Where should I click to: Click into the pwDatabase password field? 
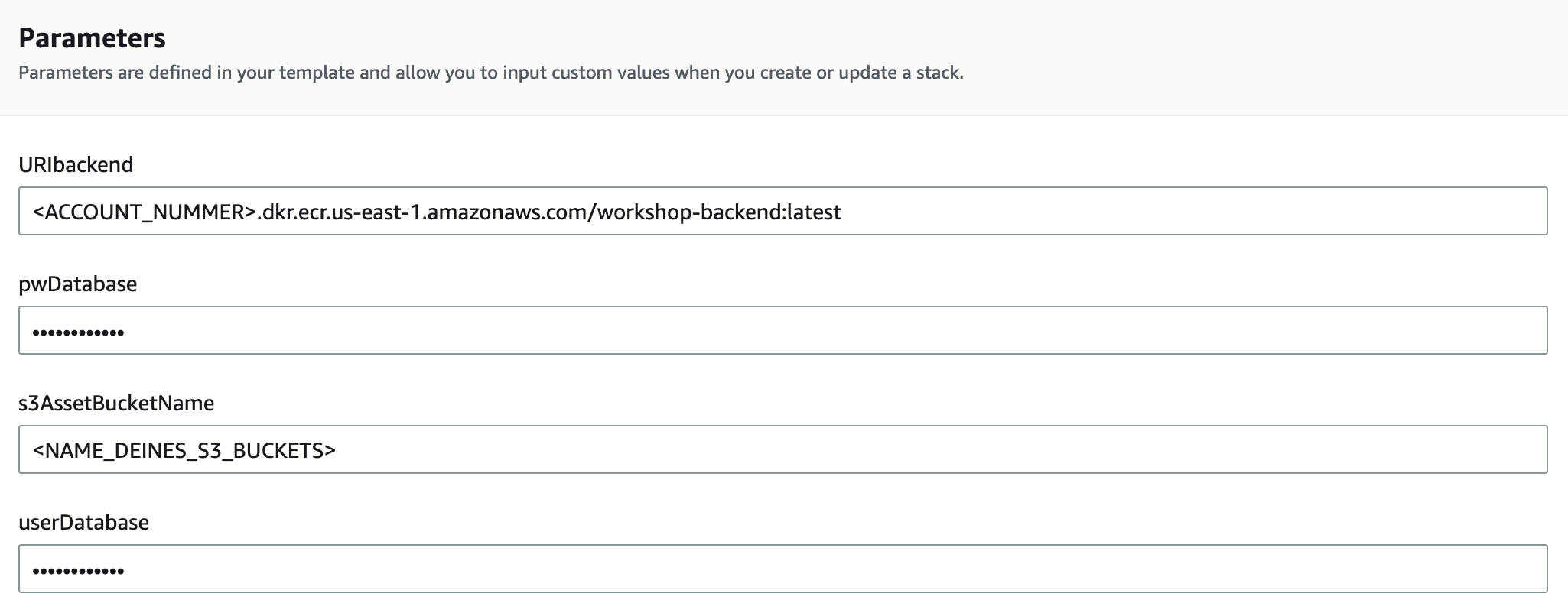pyautogui.click(x=782, y=330)
